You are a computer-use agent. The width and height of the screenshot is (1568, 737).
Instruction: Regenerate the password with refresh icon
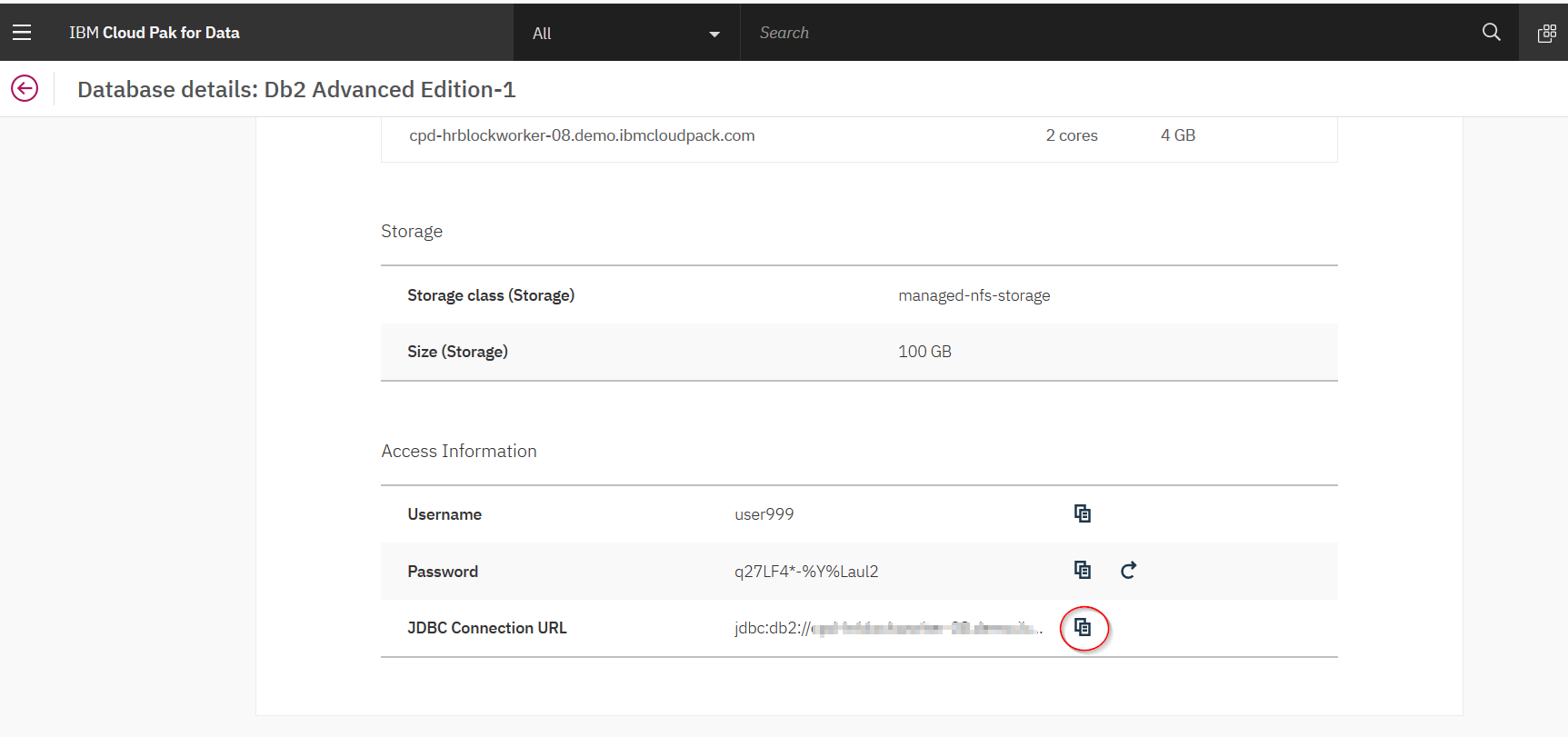1128,571
